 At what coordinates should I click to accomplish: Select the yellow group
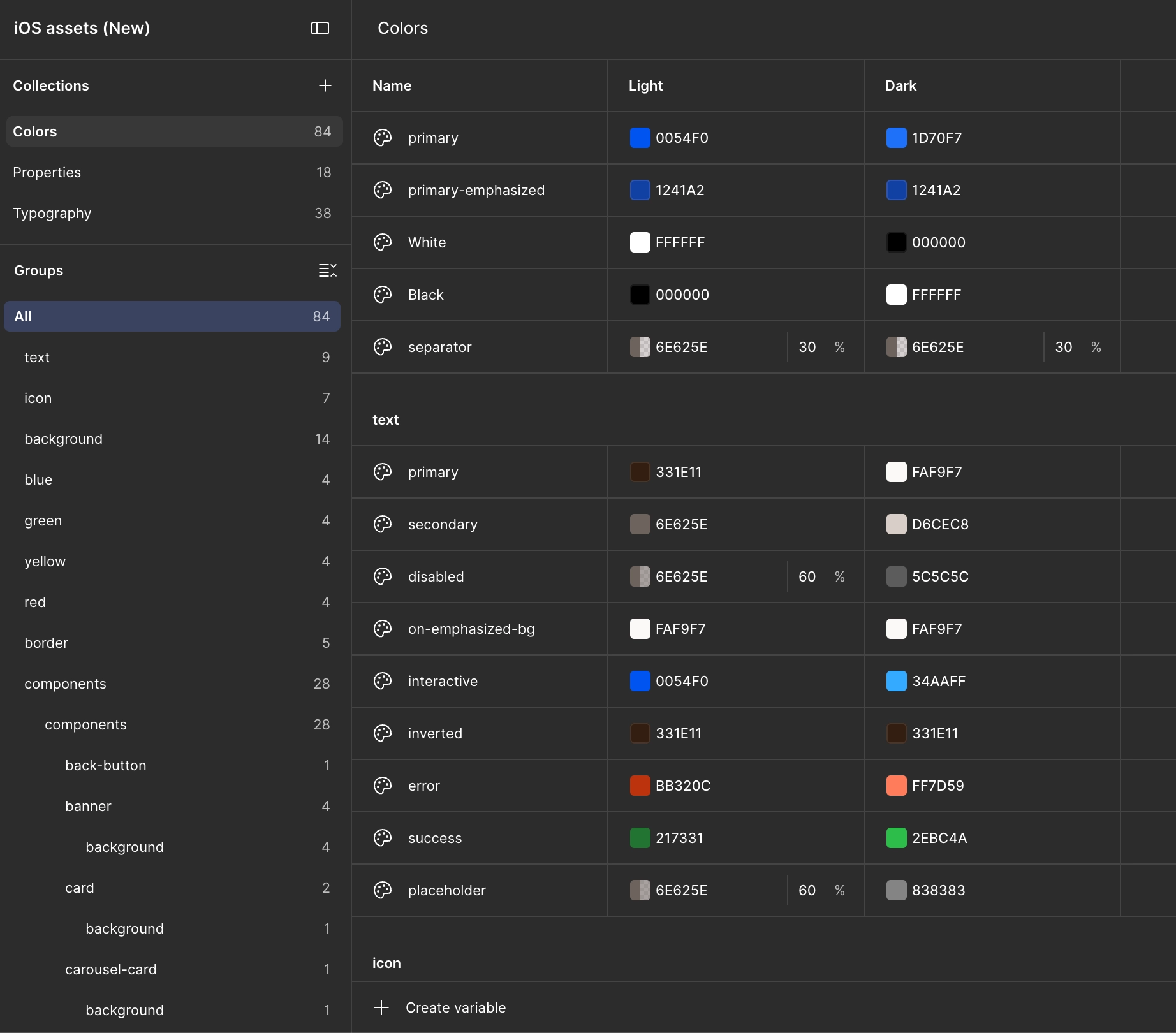172,561
